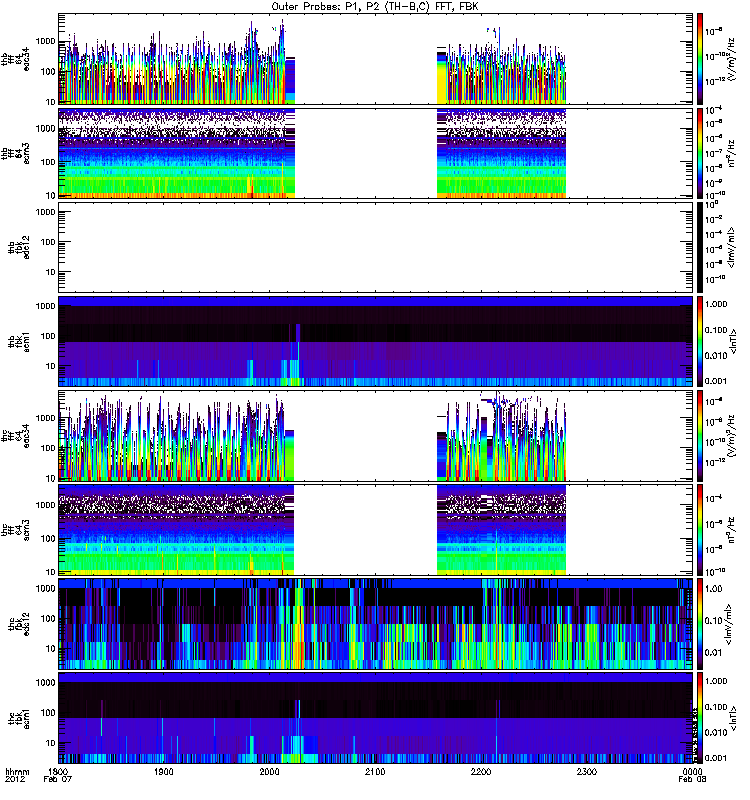Click the 'thc fbk scm1' y-axis label
The width and height of the screenshot is (750, 800).
pyautogui.click(x=19, y=718)
